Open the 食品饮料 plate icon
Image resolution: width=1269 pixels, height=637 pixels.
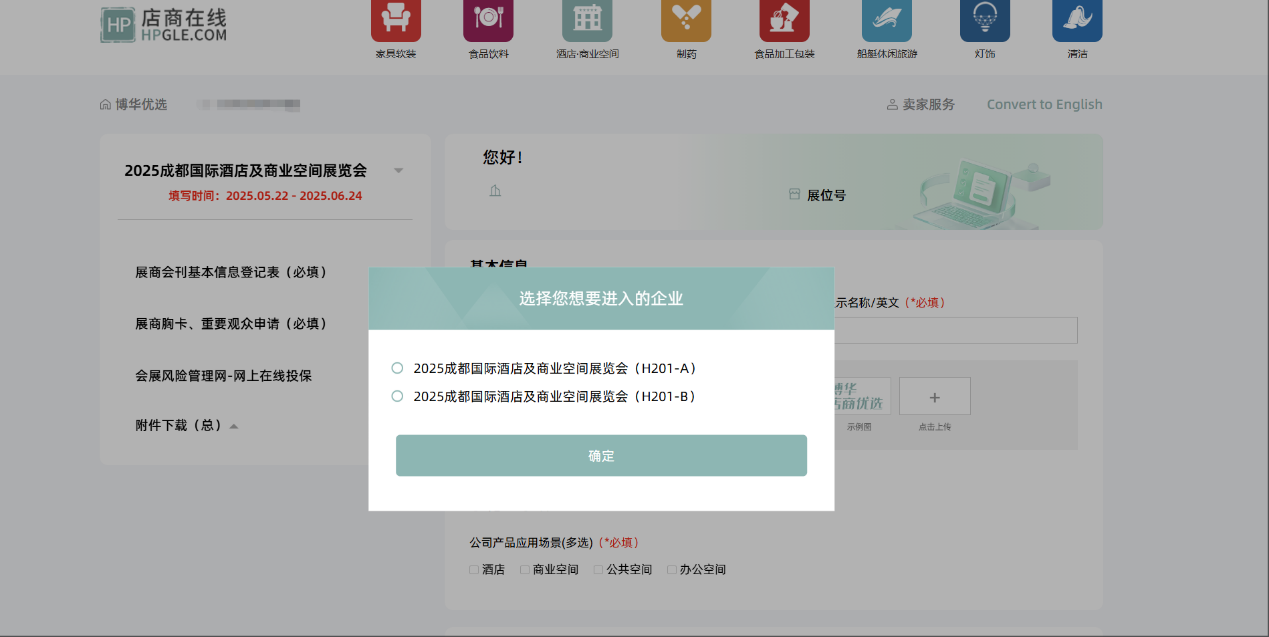click(488, 20)
